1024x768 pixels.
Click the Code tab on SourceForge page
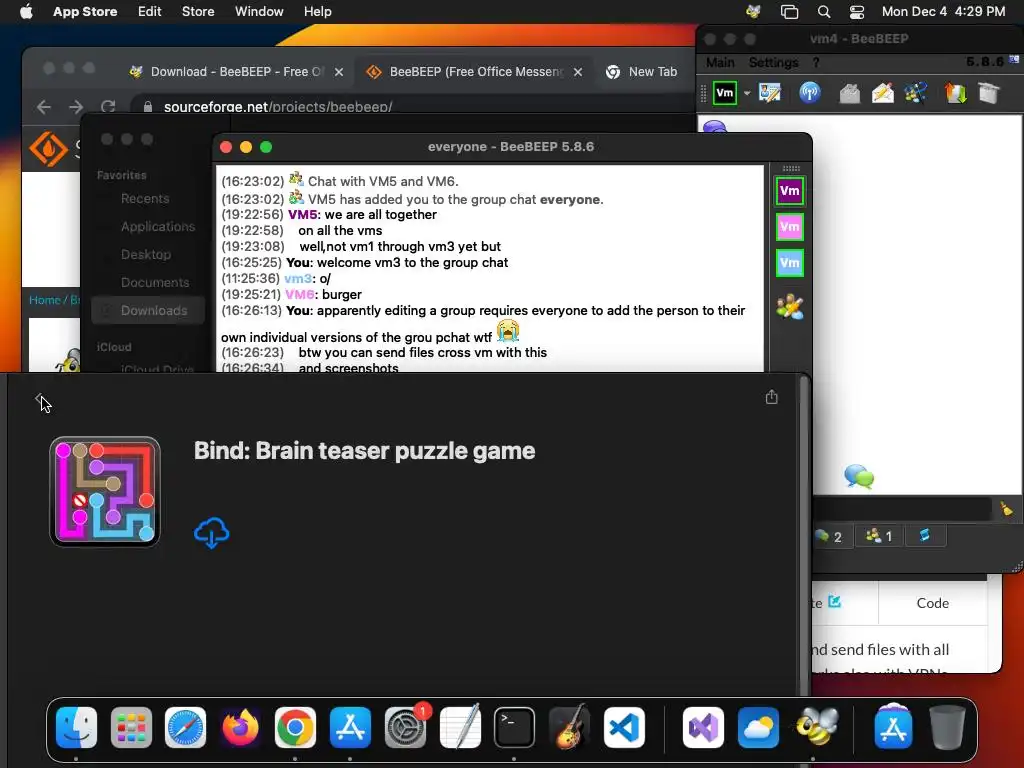[x=933, y=603]
